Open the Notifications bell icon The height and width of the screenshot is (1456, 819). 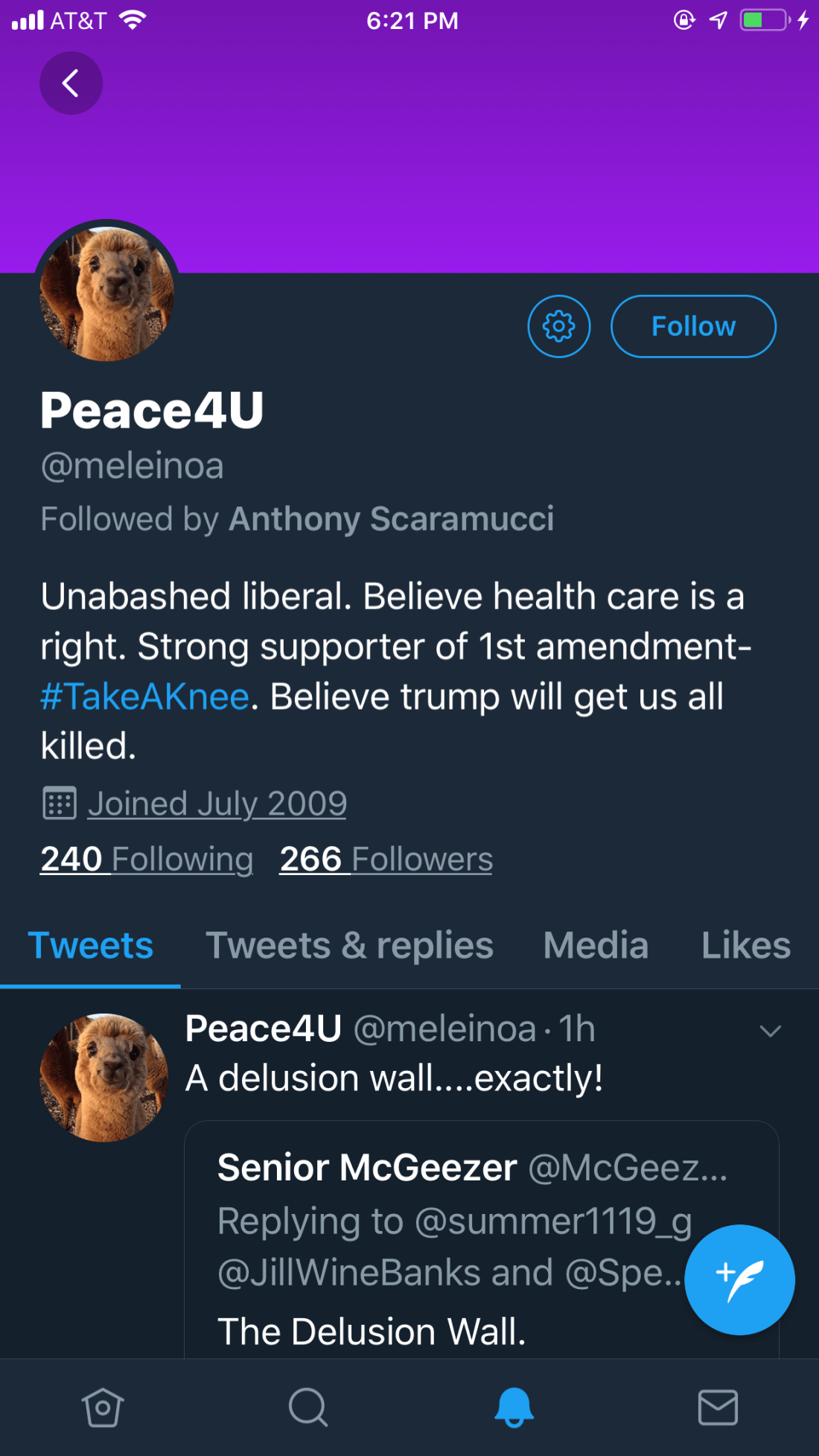coord(514,1408)
